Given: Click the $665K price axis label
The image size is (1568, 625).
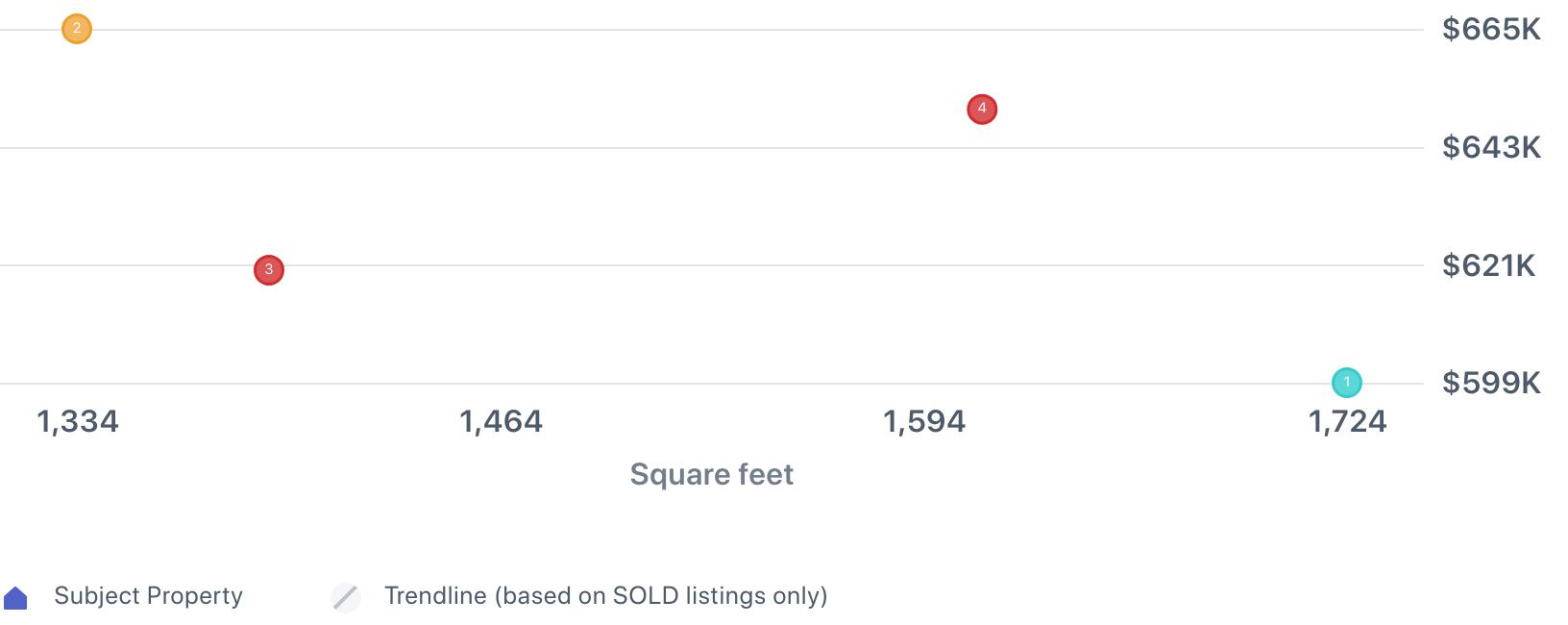Looking at the screenshot, I should pos(1491,30).
